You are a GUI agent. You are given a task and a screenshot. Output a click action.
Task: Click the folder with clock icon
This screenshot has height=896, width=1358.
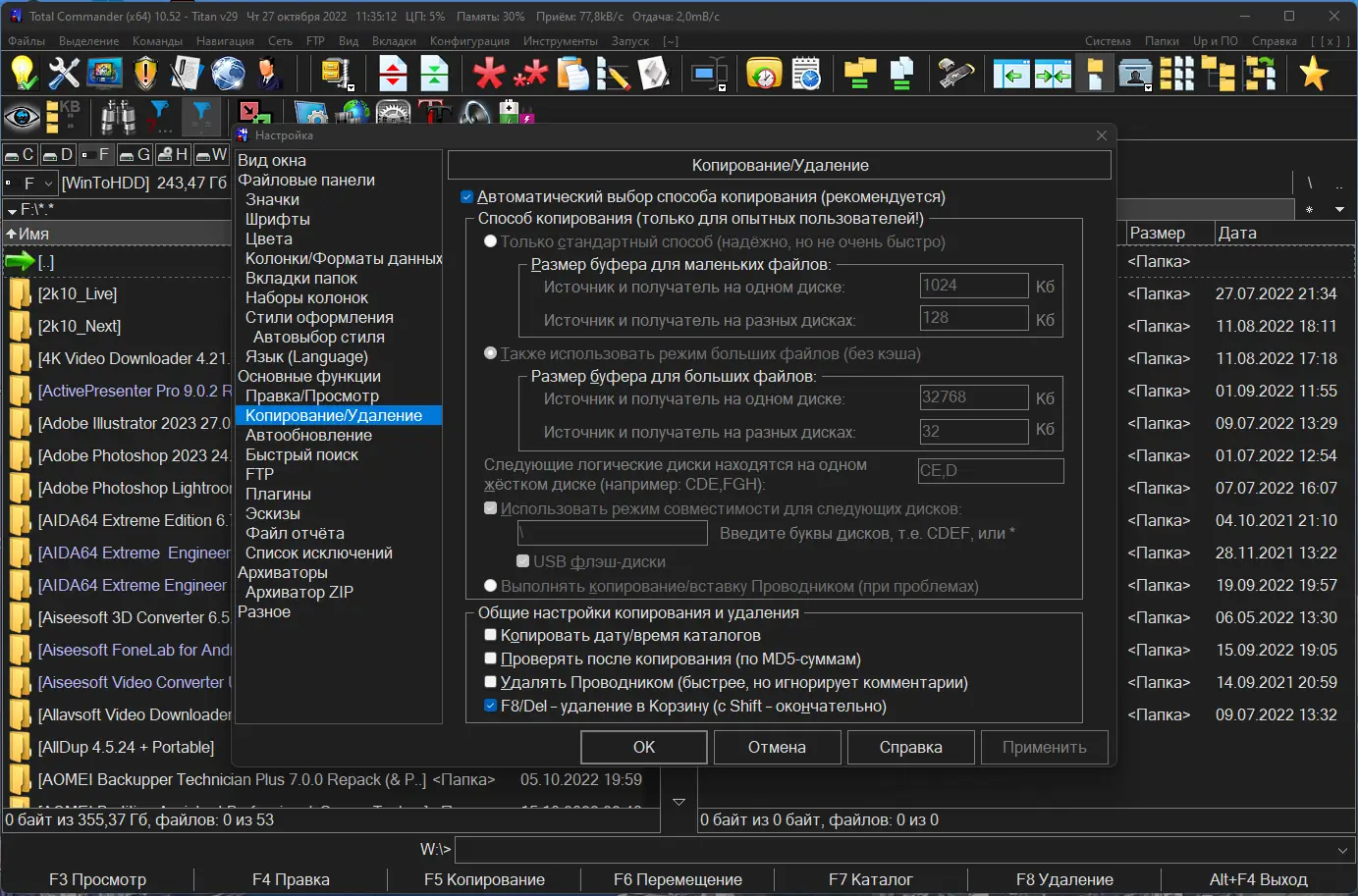click(x=764, y=74)
